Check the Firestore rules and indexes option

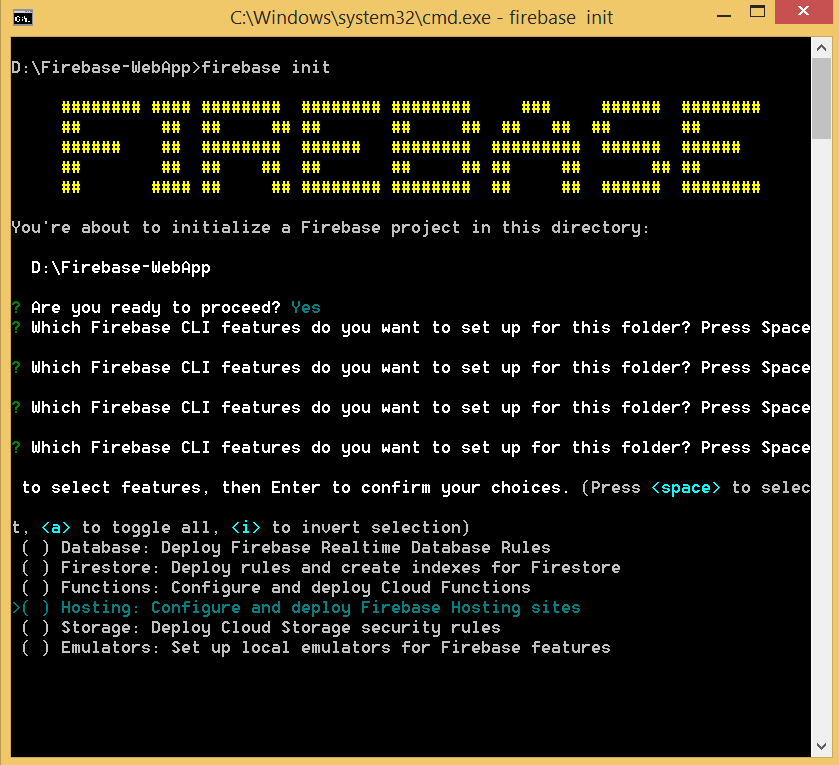tap(34, 567)
